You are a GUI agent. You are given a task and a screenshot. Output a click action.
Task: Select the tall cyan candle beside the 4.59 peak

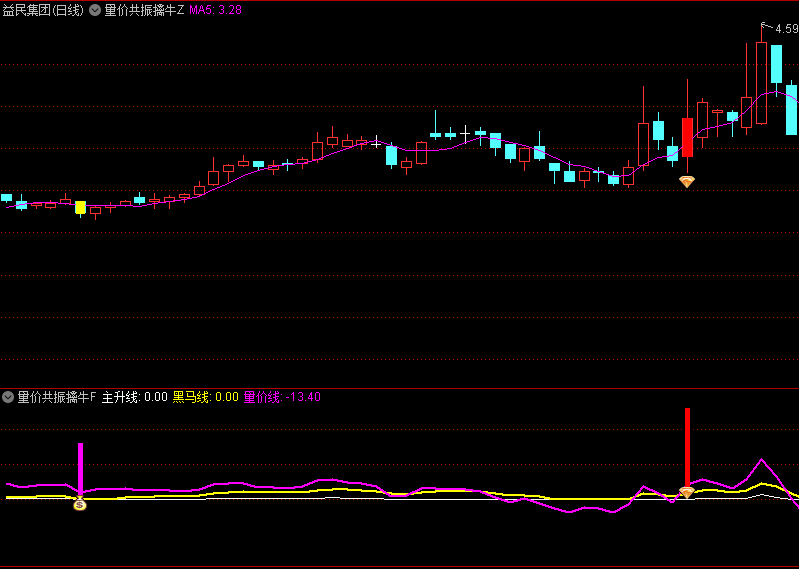[x=776, y=66]
